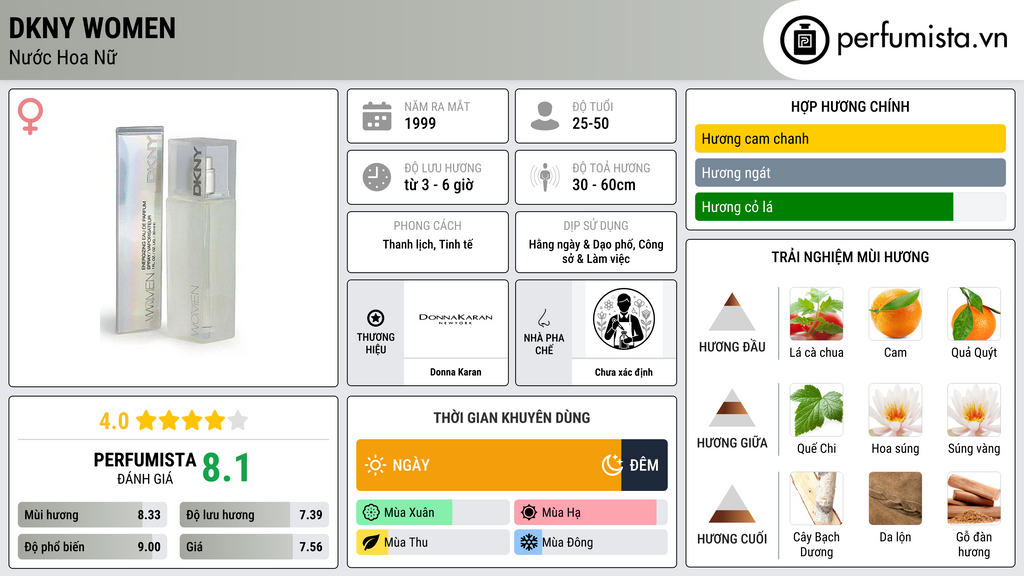Click the moon icon next to Đêm
Image resolution: width=1024 pixels, height=576 pixels.
612,465
